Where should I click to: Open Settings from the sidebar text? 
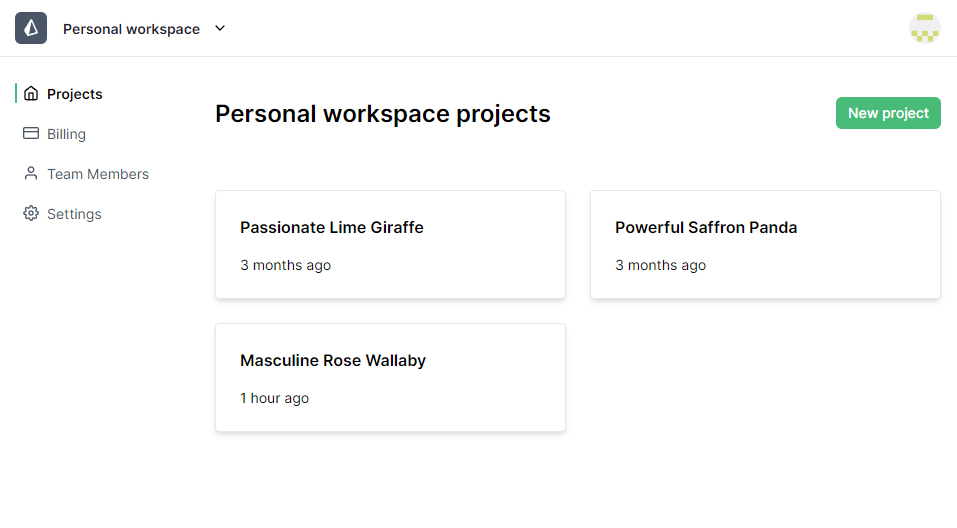(x=74, y=214)
